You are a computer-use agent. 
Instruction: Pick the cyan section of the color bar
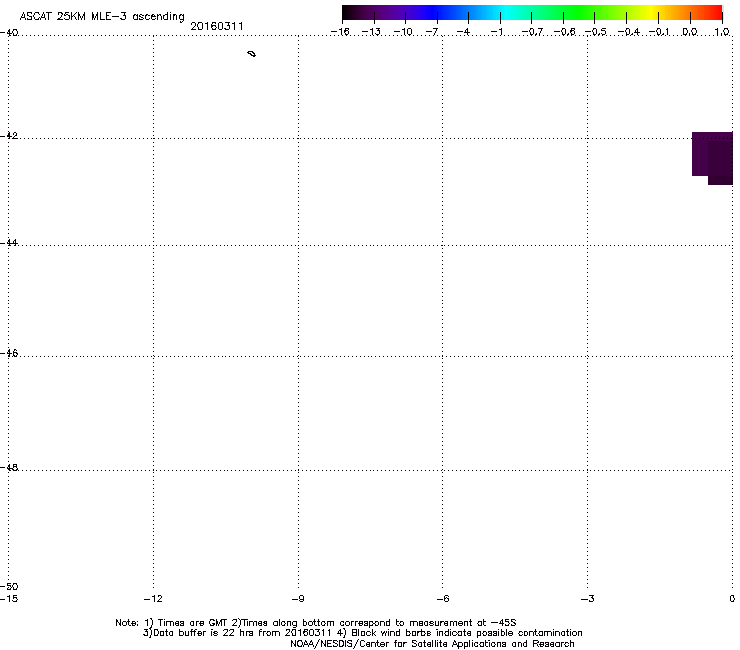coord(507,13)
